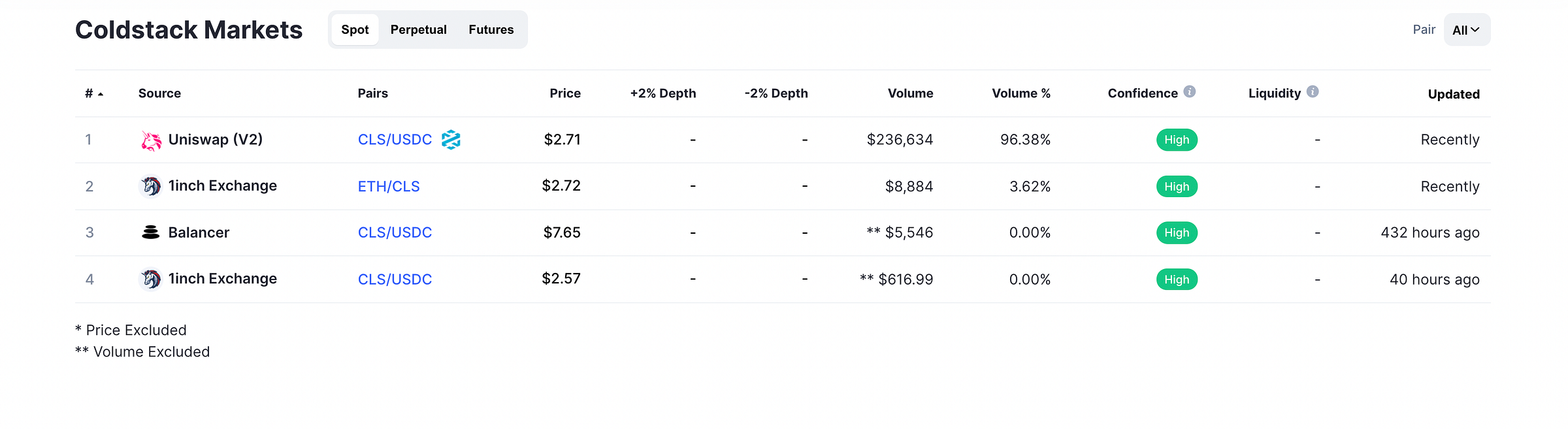This screenshot has height=429, width=1568.
Task: Sort by the -2% Depth column header
Action: click(776, 93)
